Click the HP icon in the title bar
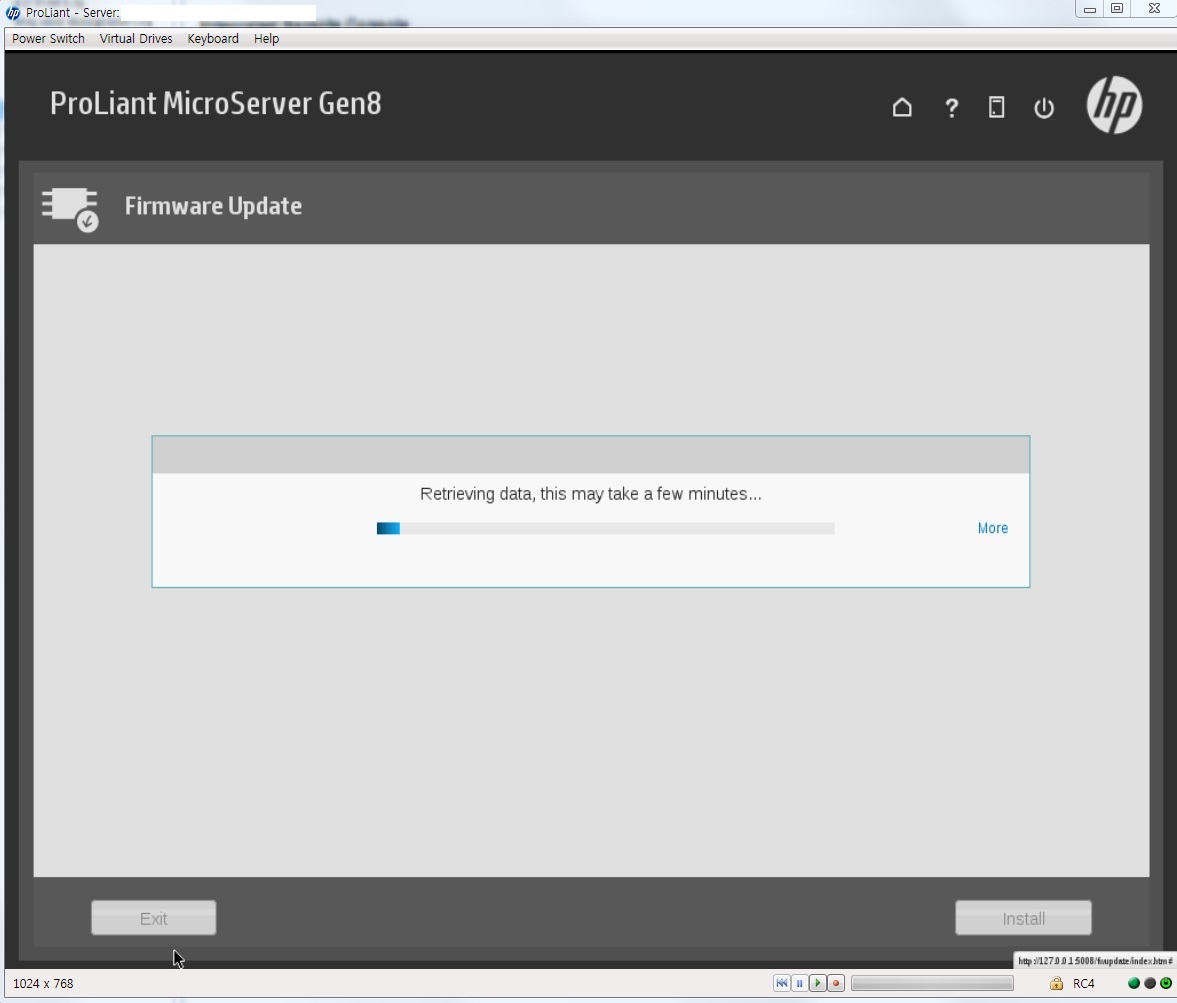The width and height of the screenshot is (1177, 1003). coord(13,12)
